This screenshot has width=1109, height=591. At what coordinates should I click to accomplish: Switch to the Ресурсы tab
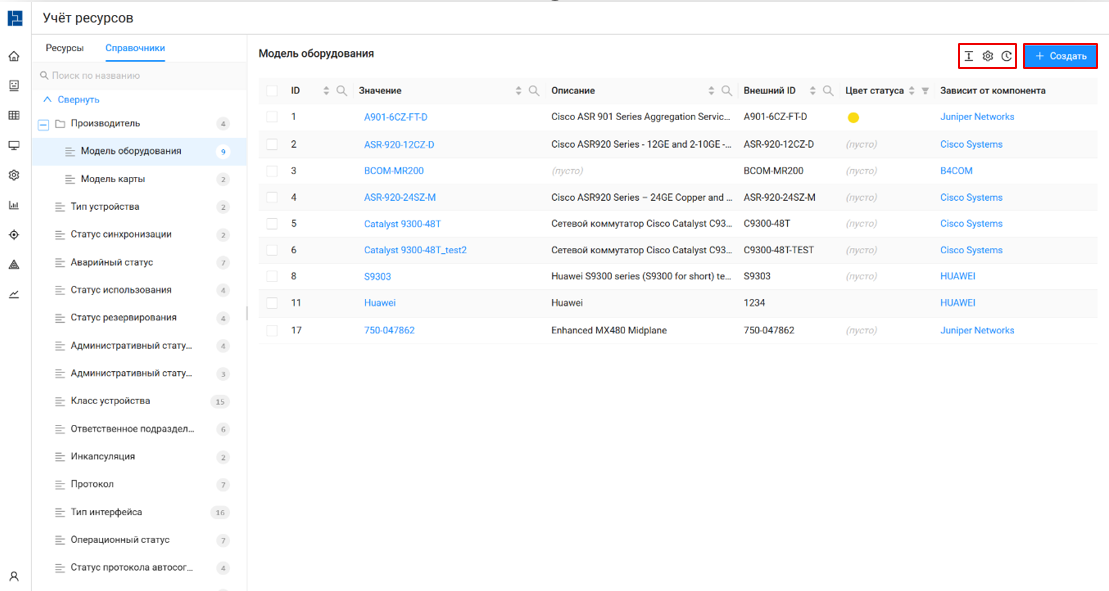point(64,48)
